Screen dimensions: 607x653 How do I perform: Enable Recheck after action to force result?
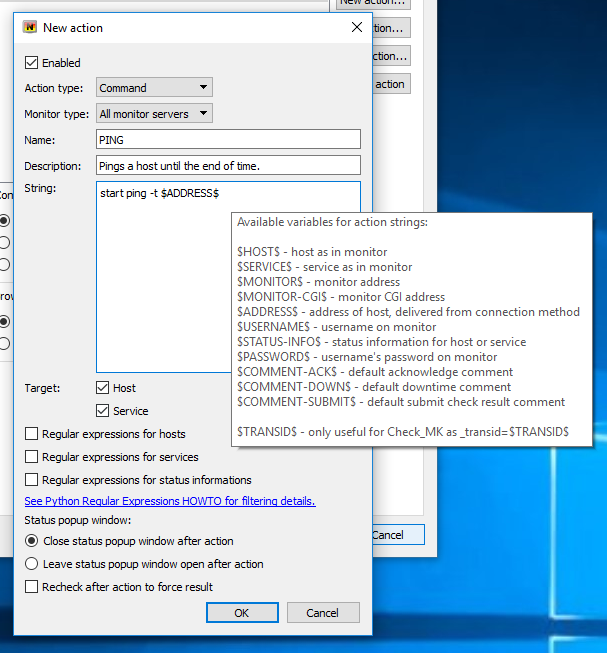click(x=33, y=587)
